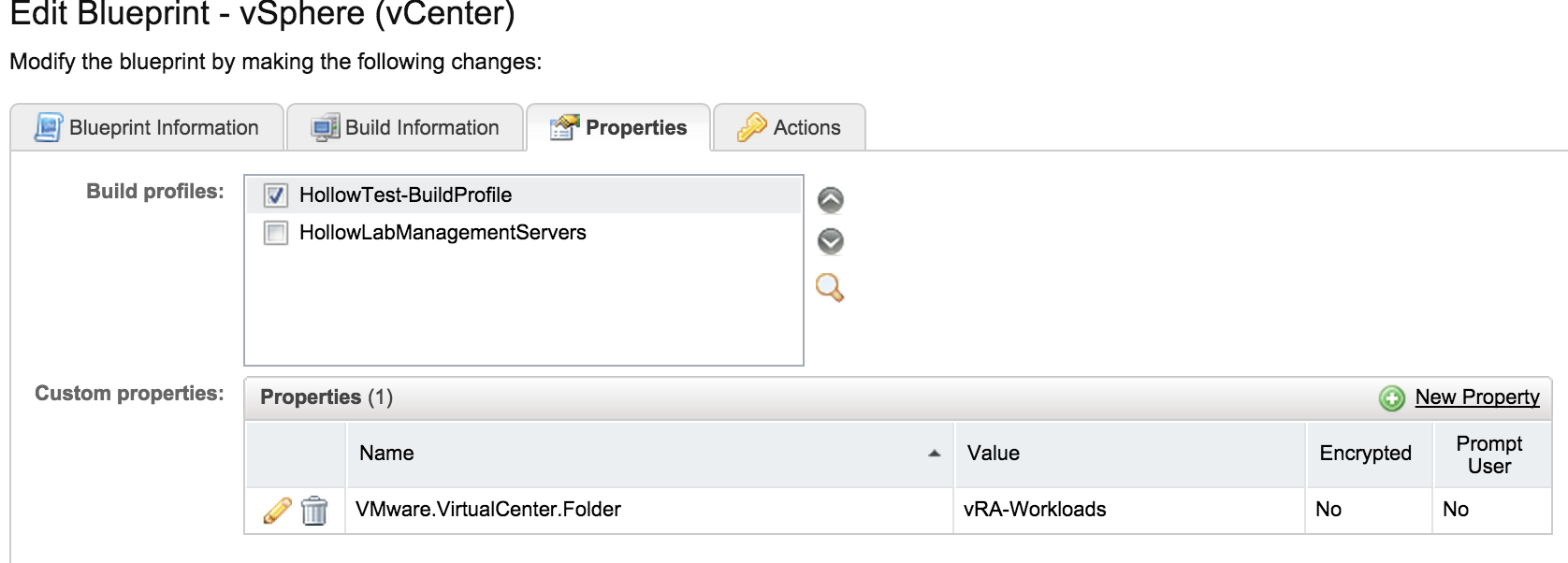Enable the HollowLabManagementServers checkbox

(276, 233)
